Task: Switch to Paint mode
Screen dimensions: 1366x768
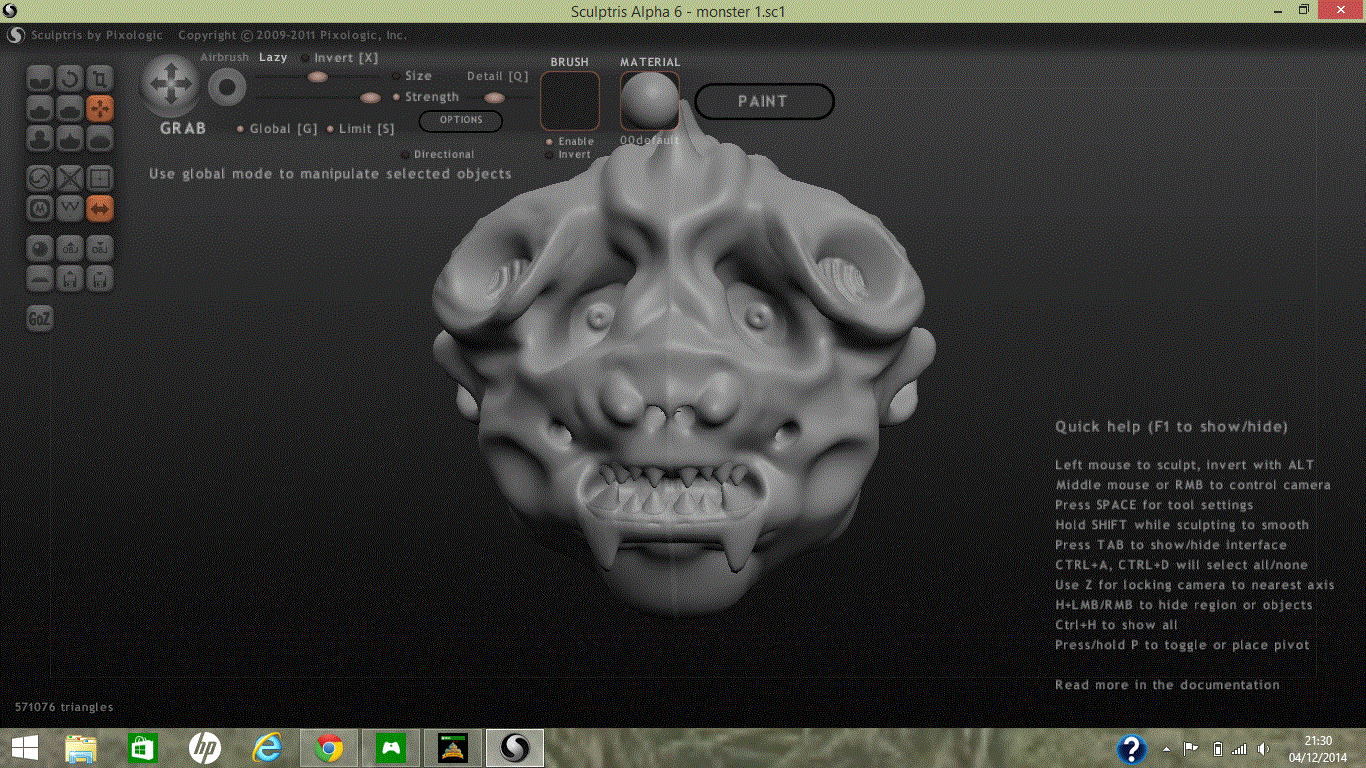Action: [x=764, y=101]
